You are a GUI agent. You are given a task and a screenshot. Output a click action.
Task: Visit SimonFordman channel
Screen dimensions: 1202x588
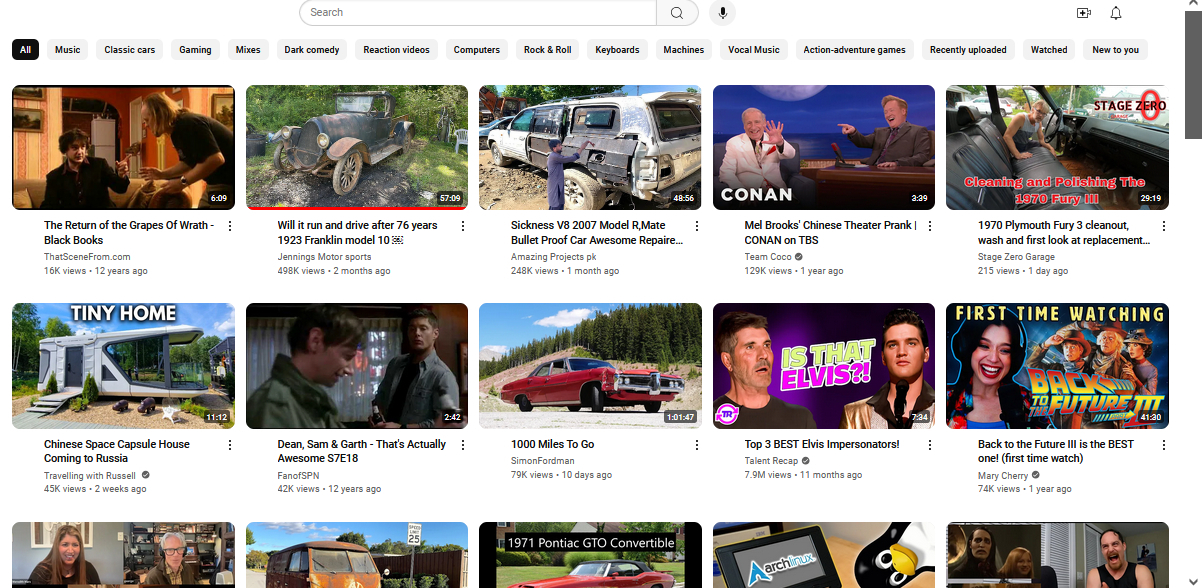pyautogui.click(x=543, y=461)
